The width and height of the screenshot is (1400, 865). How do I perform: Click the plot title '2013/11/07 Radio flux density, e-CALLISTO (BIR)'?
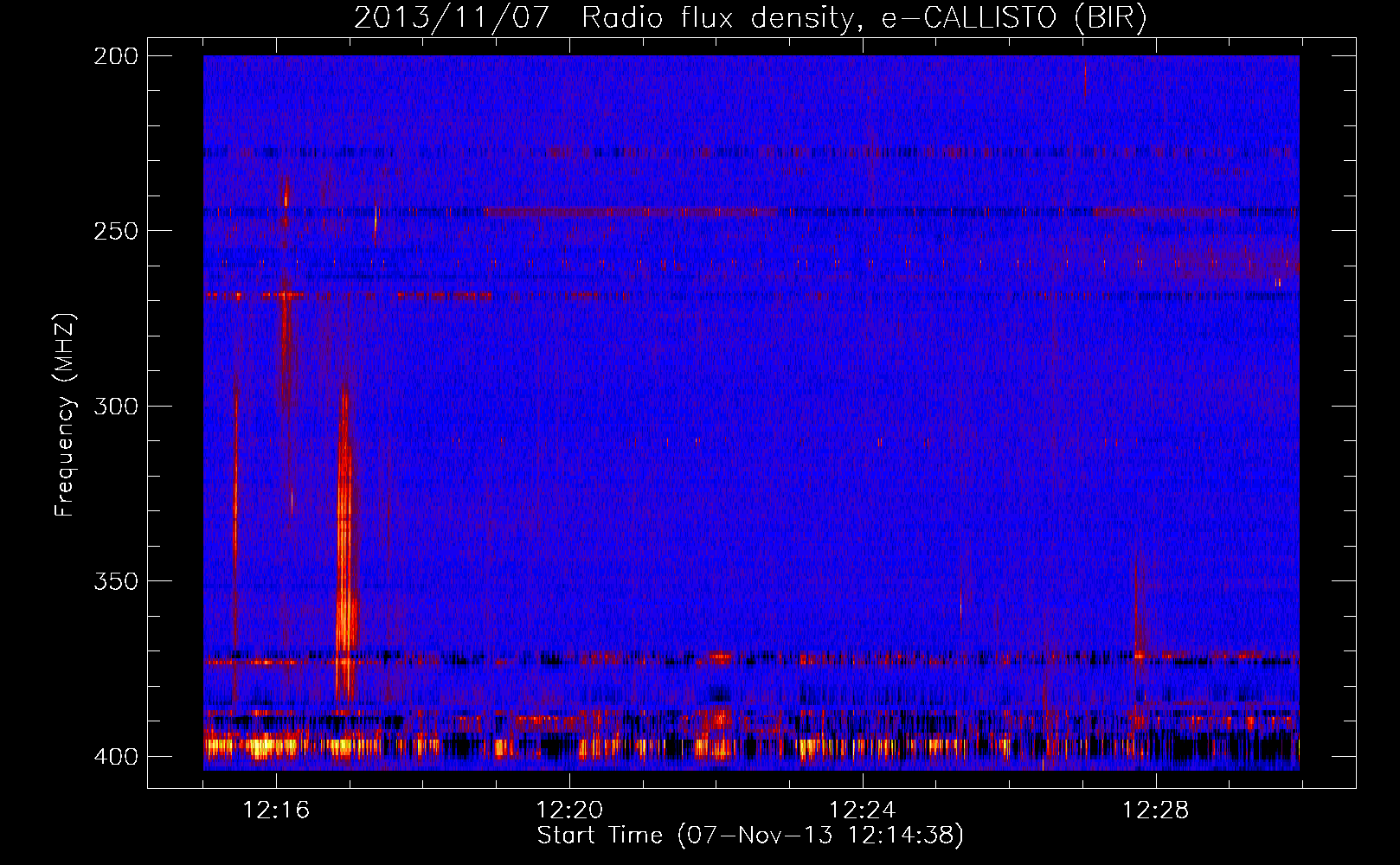pos(750,17)
